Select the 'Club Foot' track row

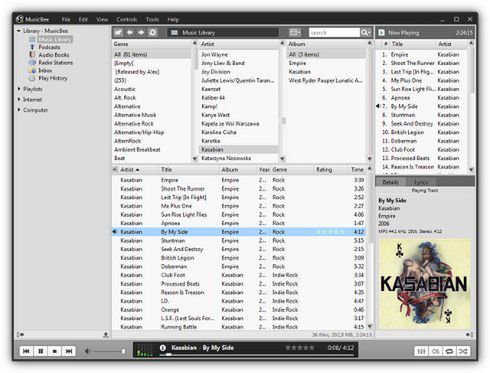pyautogui.click(x=239, y=275)
